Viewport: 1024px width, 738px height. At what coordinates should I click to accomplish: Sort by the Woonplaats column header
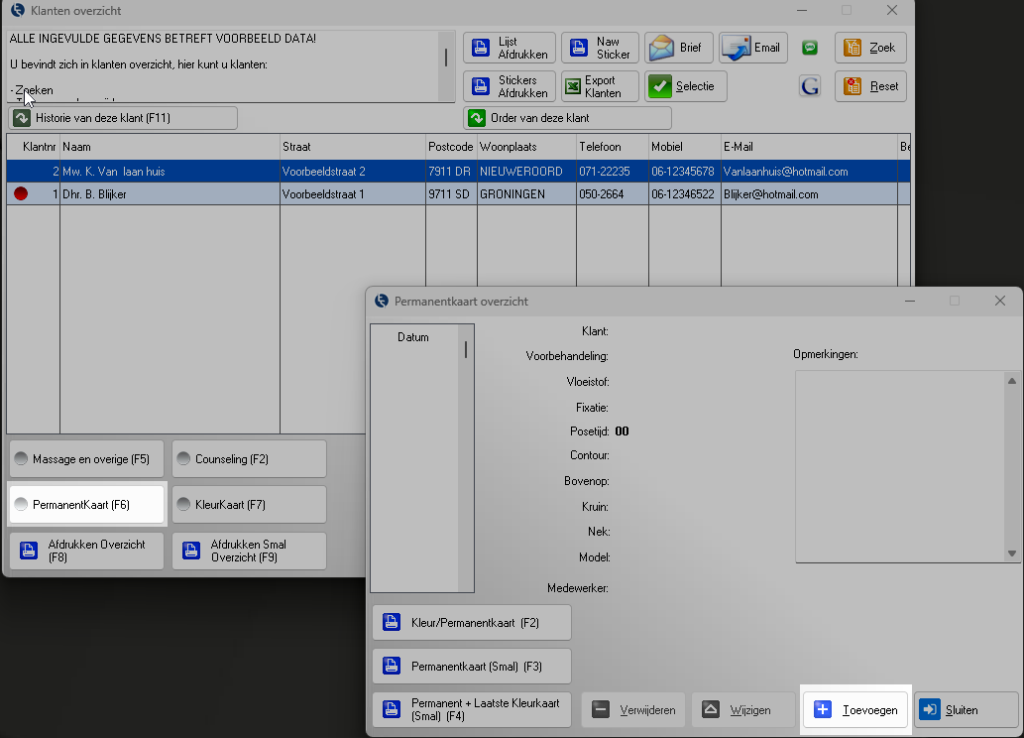(x=525, y=147)
